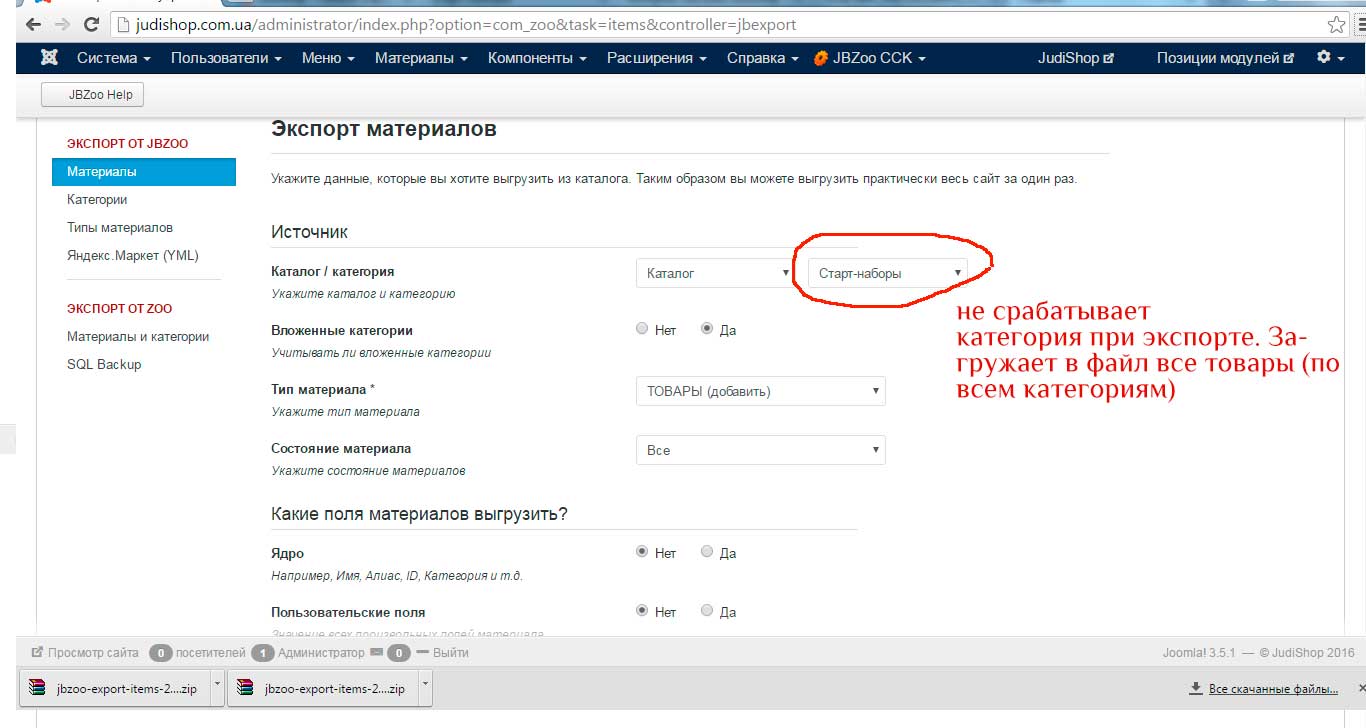Open the Расширения menu
Viewport: 1366px width, 728px height.
(x=656, y=58)
